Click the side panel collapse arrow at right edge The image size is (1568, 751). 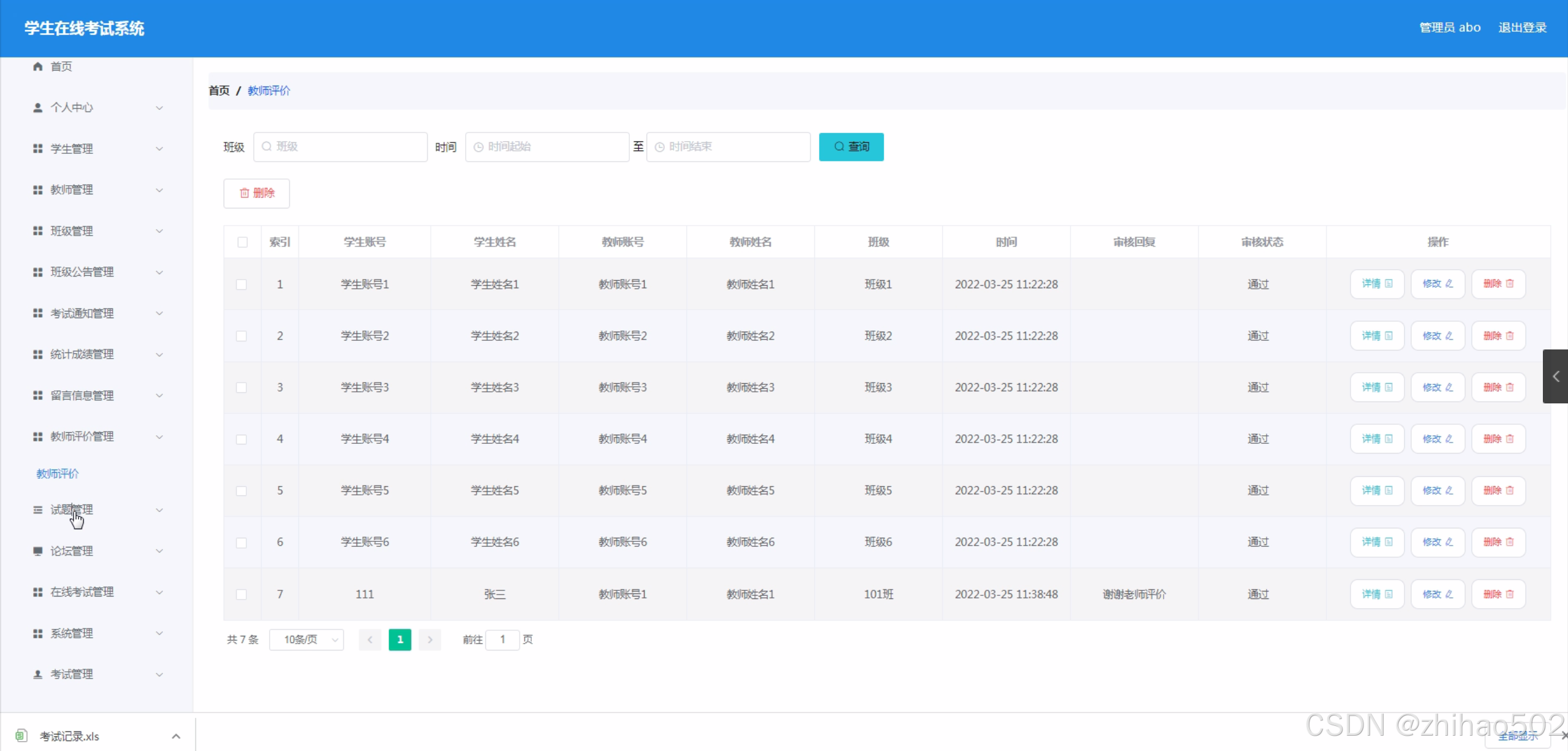point(1555,376)
